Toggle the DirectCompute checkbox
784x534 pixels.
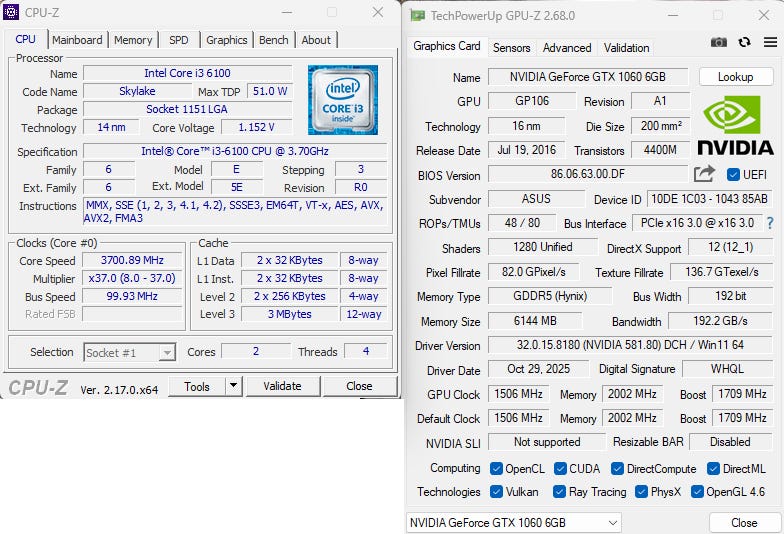[618, 468]
